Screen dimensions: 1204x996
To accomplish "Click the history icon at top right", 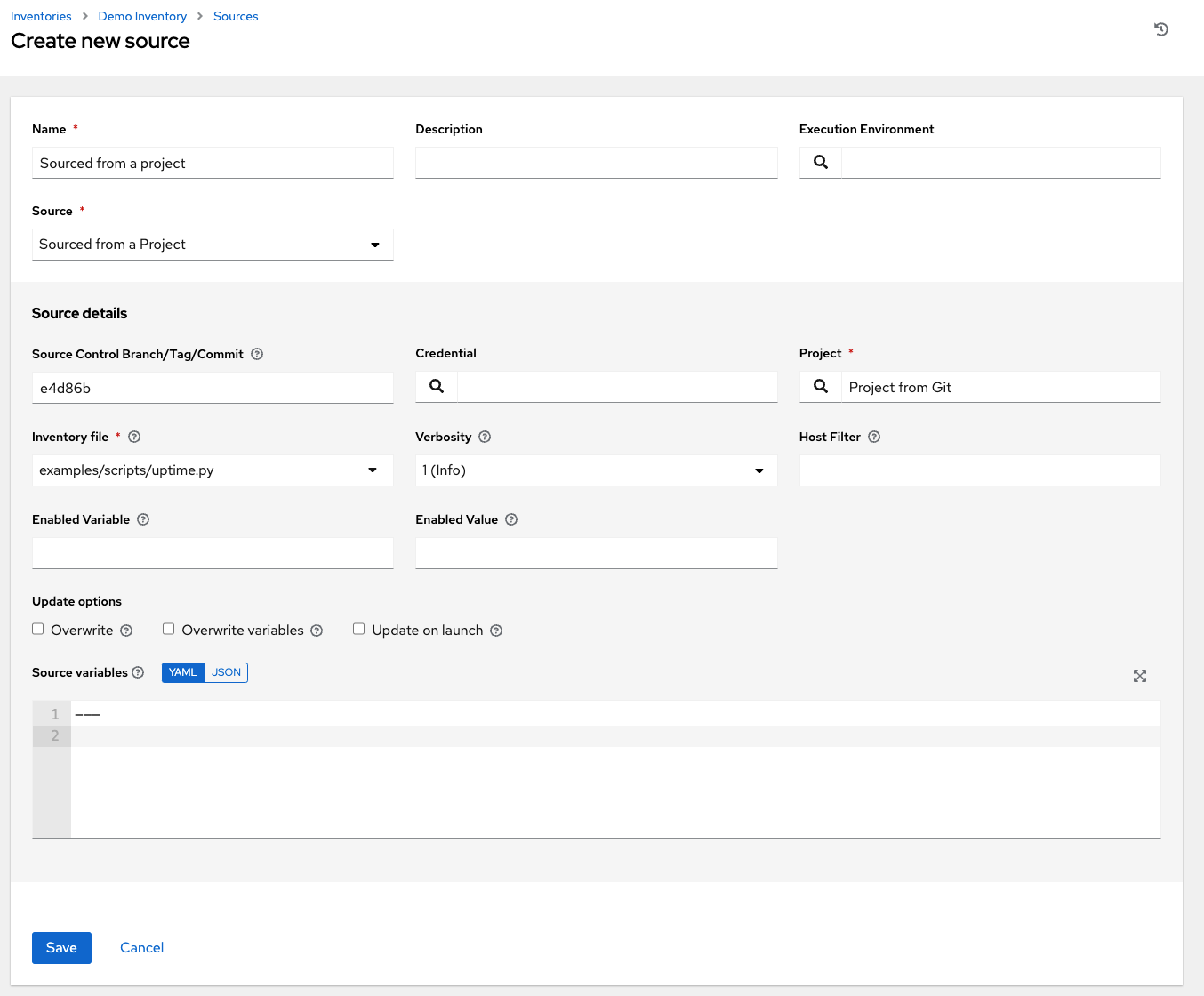I will point(1161,29).
